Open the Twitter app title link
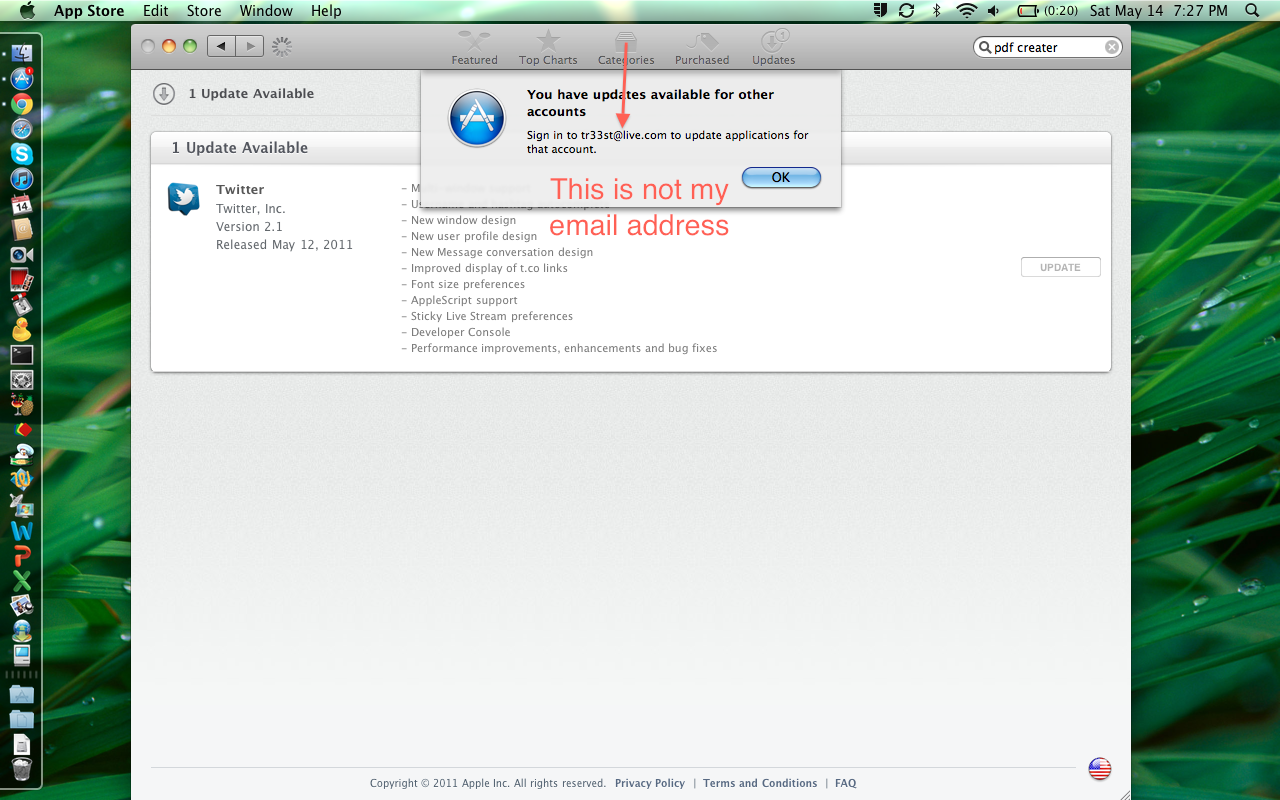1280x800 pixels. pyautogui.click(x=240, y=189)
